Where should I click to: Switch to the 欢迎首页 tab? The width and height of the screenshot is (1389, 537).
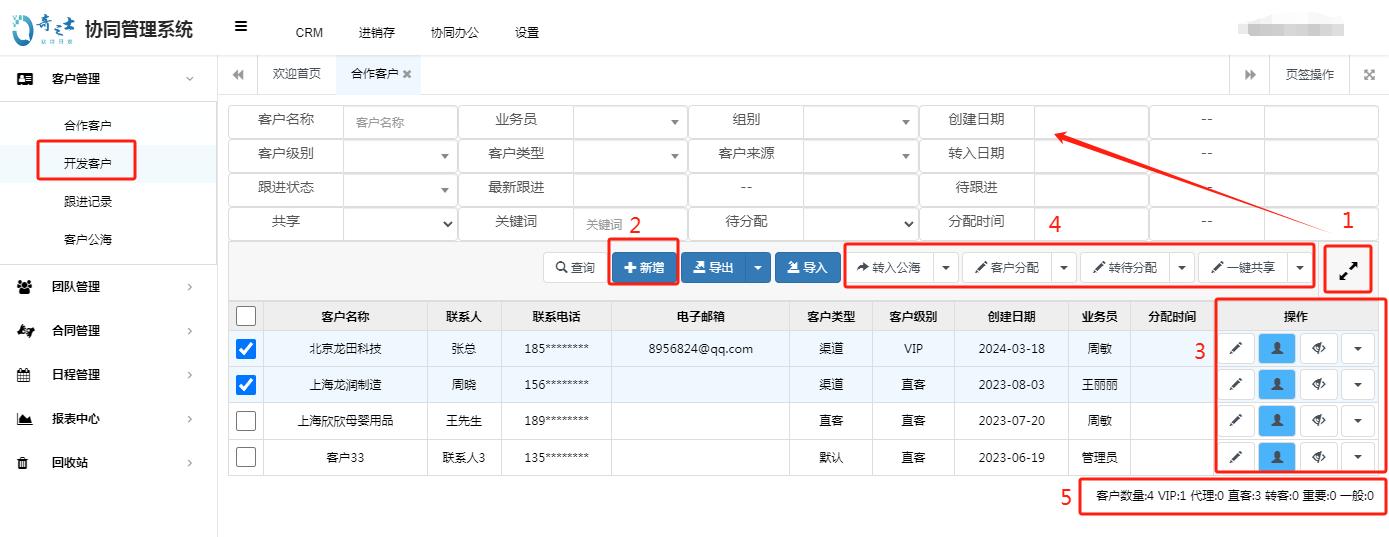(x=297, y=74)
